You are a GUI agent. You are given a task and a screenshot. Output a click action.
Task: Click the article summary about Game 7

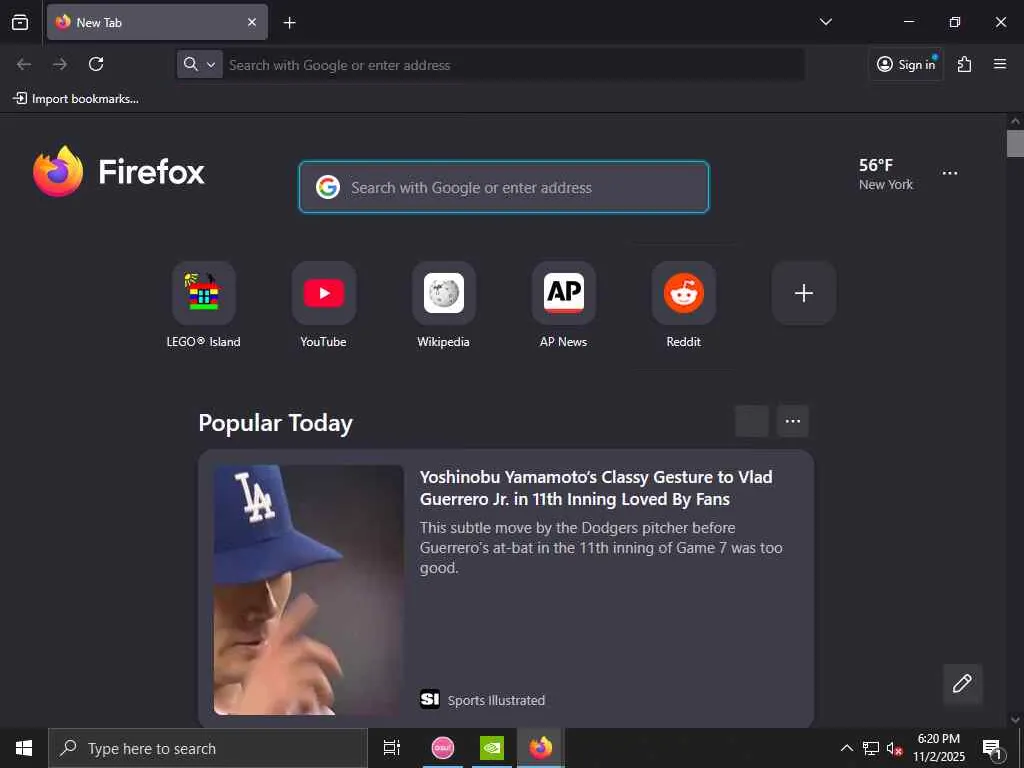[x=601, y=547]
